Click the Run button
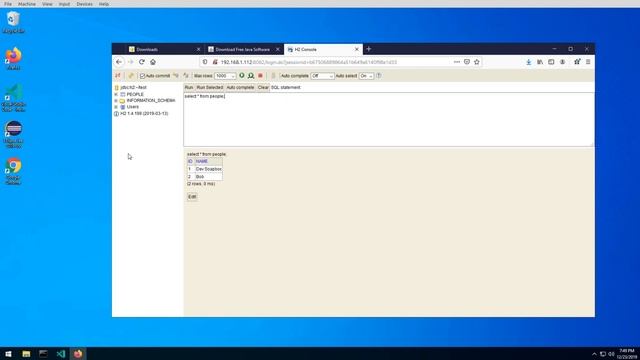This screenshot has height=360, width=640. (189, 87)
